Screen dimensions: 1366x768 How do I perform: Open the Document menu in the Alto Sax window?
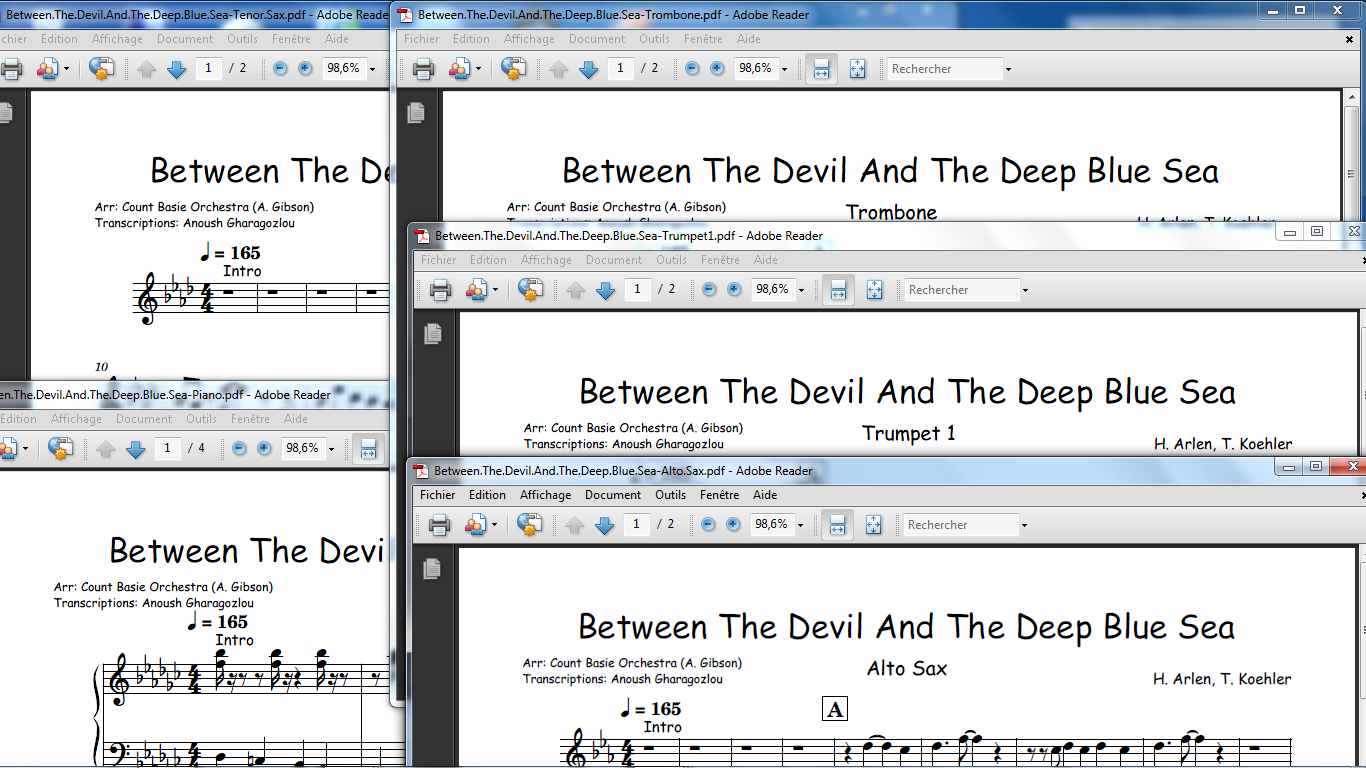click(x=613, y=495)
